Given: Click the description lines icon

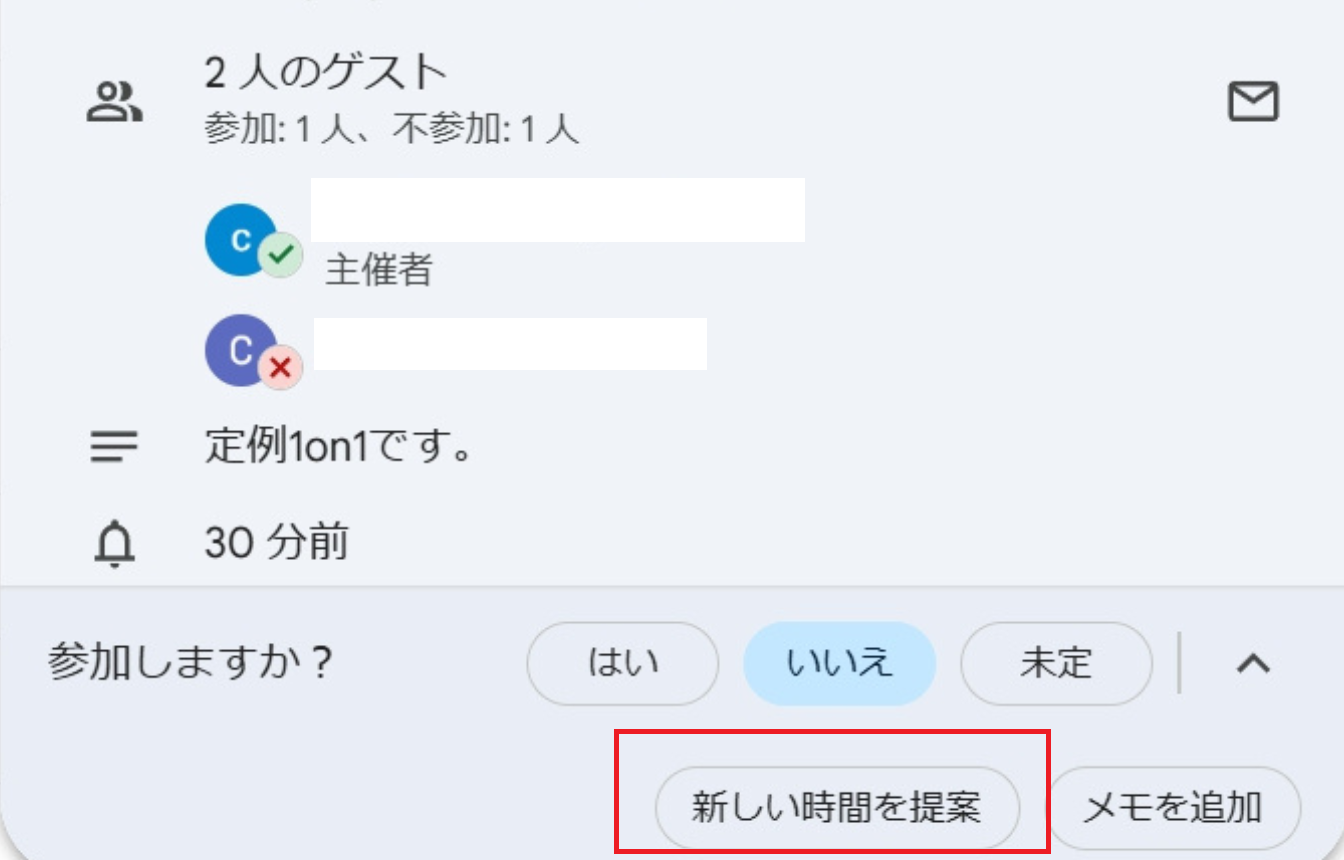Looking at the screenshot, I should tap(114, 446).
